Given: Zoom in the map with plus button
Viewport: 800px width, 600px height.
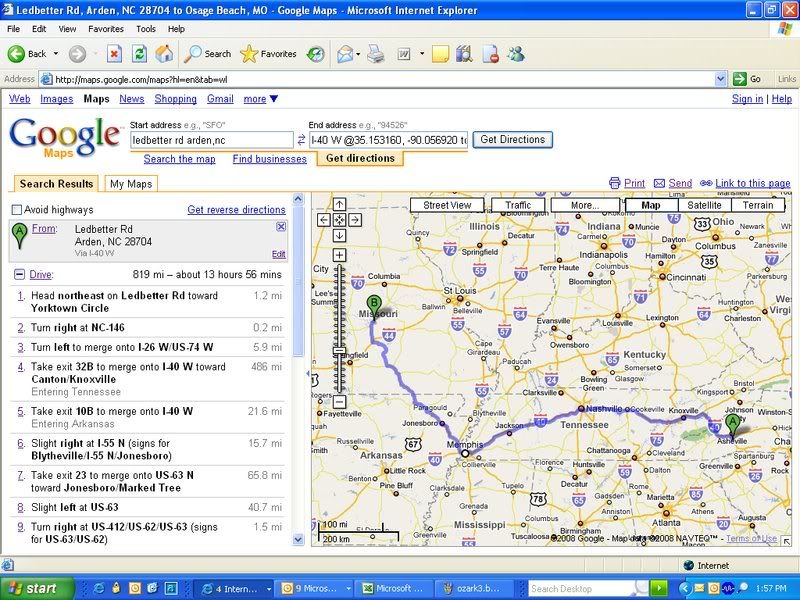Looking at the screenshot, I should tap(339, 255).
